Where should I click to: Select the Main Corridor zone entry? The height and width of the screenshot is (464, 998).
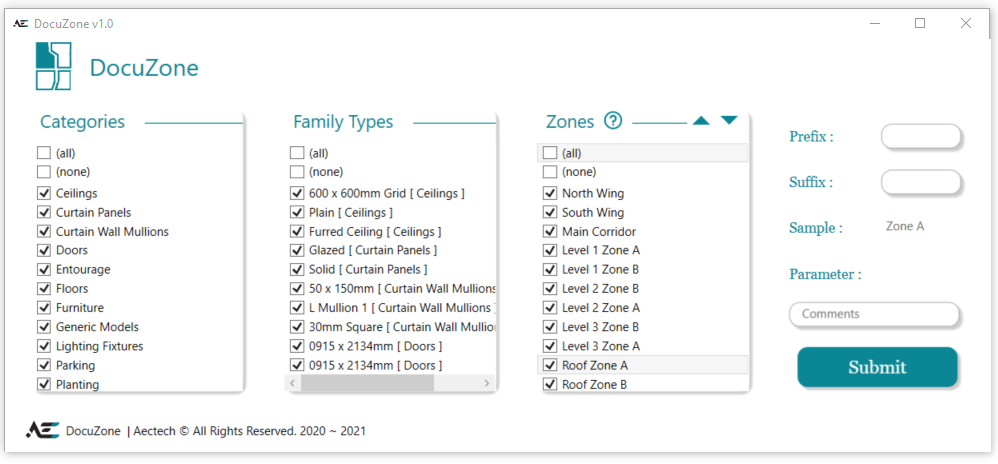(x=598, y=231)
